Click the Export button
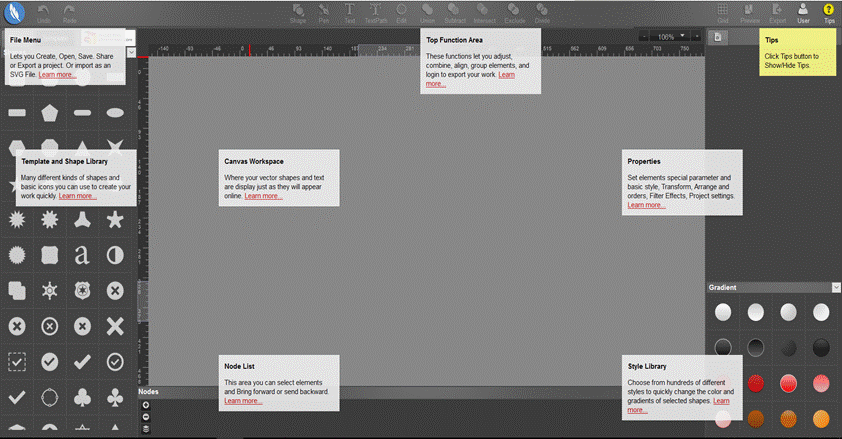The width and height of the screenshot is (842, 439). click(777, 14)
